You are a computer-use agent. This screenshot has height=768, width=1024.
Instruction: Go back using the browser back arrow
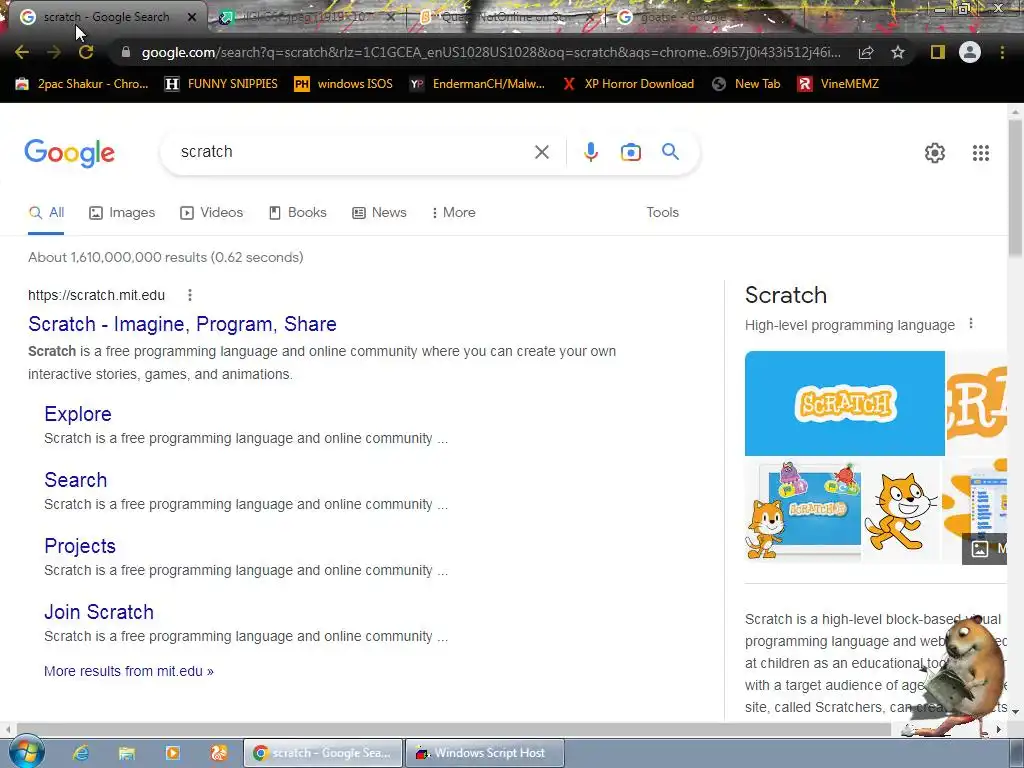(x=22, y=52)
